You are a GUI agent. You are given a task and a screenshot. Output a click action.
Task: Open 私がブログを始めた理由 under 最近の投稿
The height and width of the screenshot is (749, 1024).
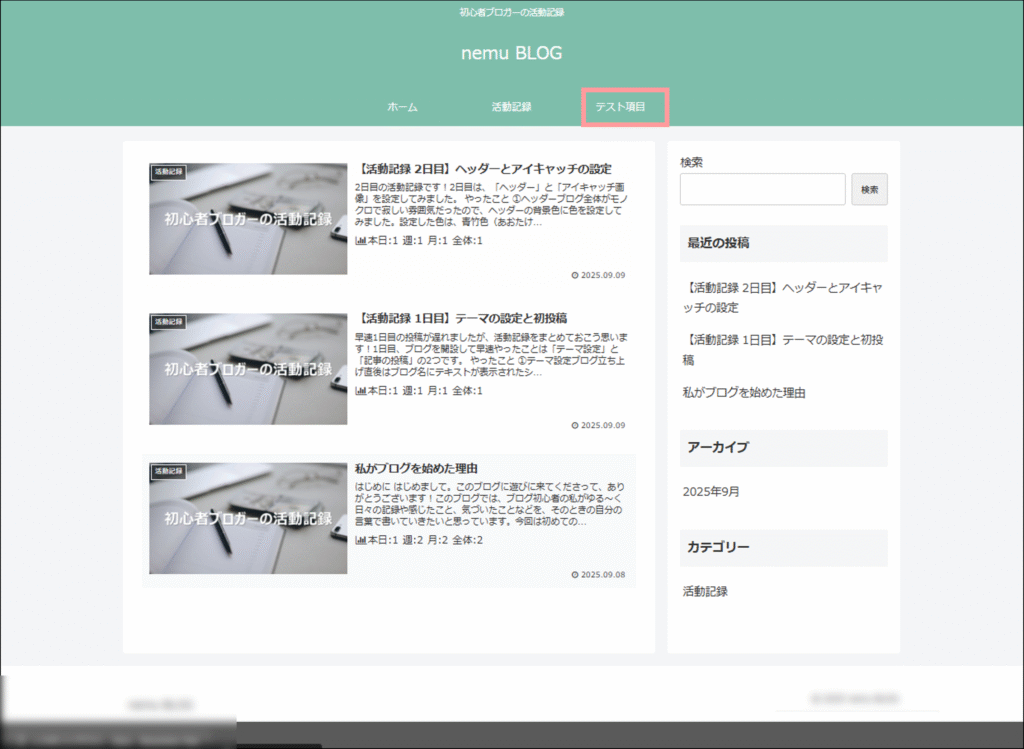744,393
